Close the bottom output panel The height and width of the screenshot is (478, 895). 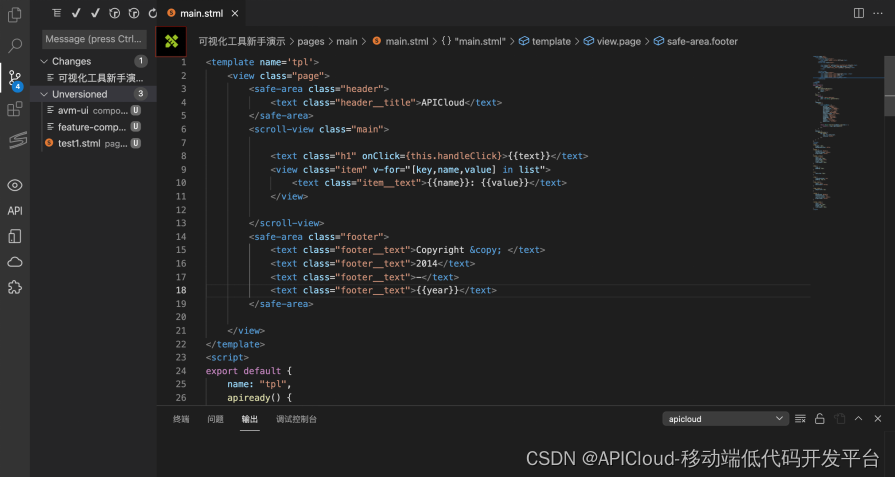878,419
